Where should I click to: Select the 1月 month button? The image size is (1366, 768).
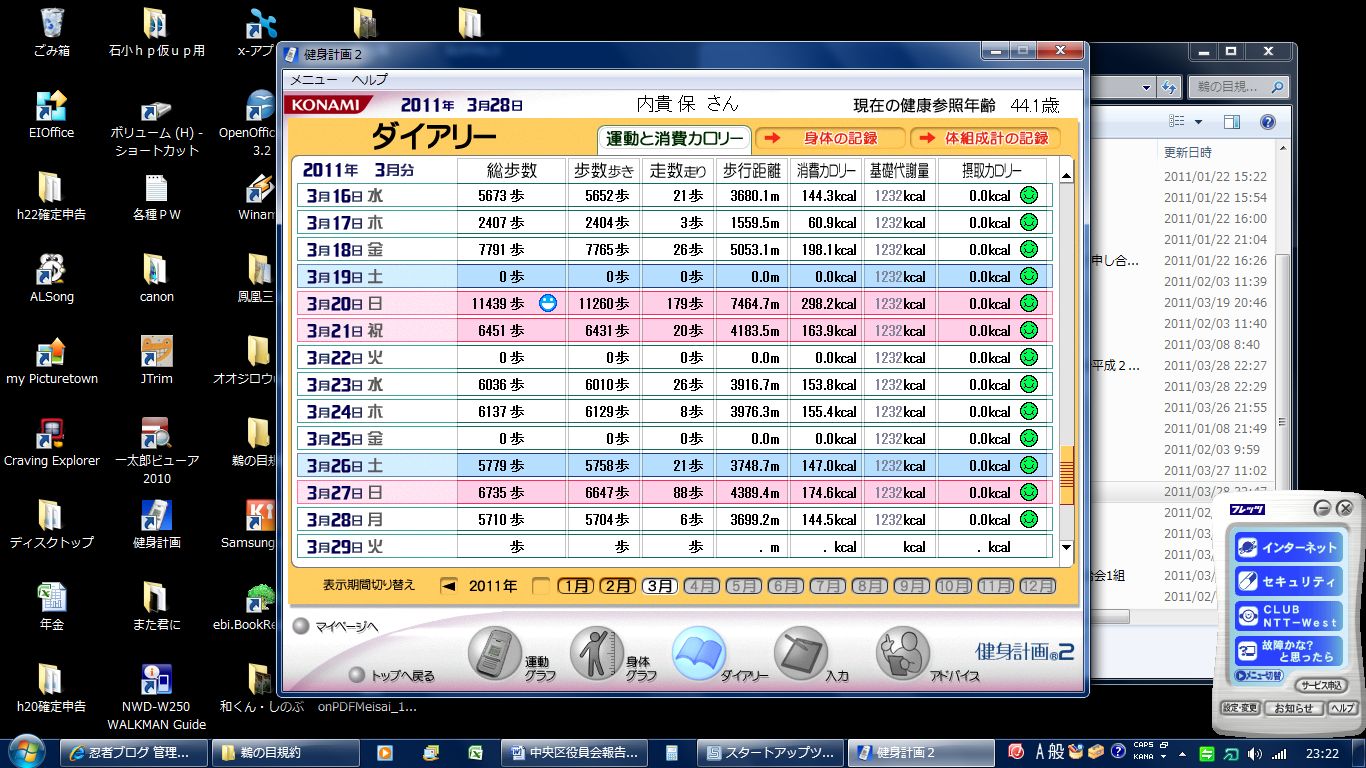pos(575,586)
